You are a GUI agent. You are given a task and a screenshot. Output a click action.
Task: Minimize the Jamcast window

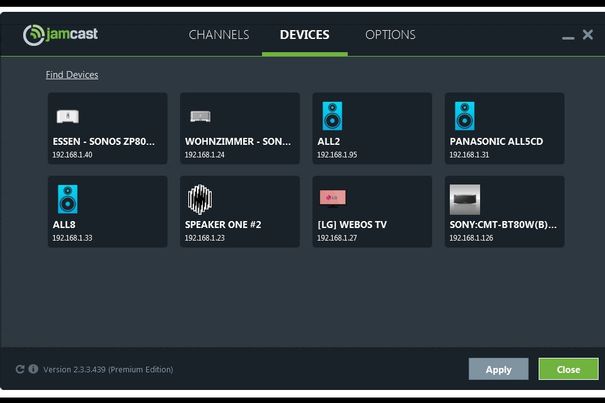click(568, 38)
